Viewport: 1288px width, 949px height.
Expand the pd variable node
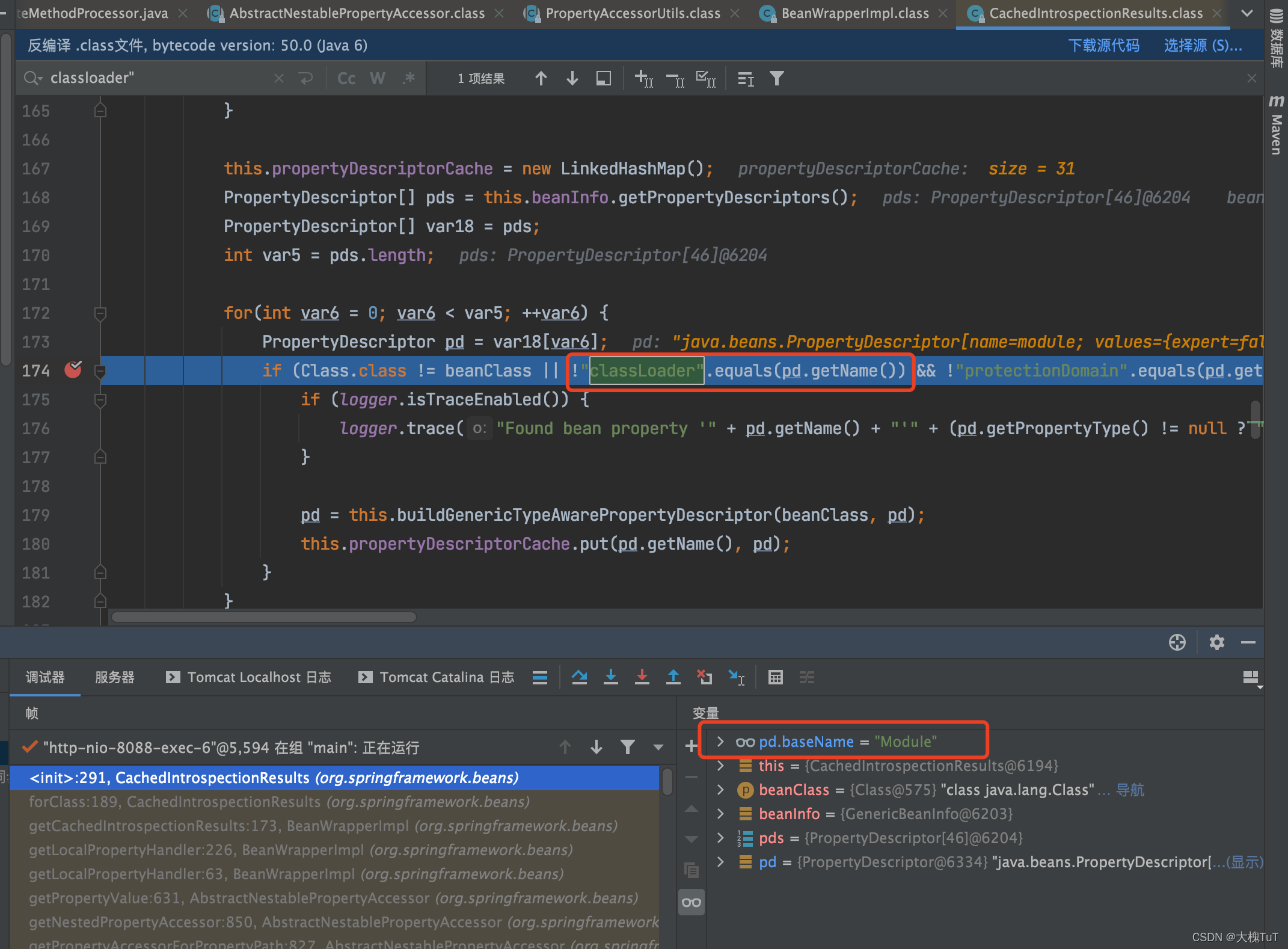click(720, 862)
